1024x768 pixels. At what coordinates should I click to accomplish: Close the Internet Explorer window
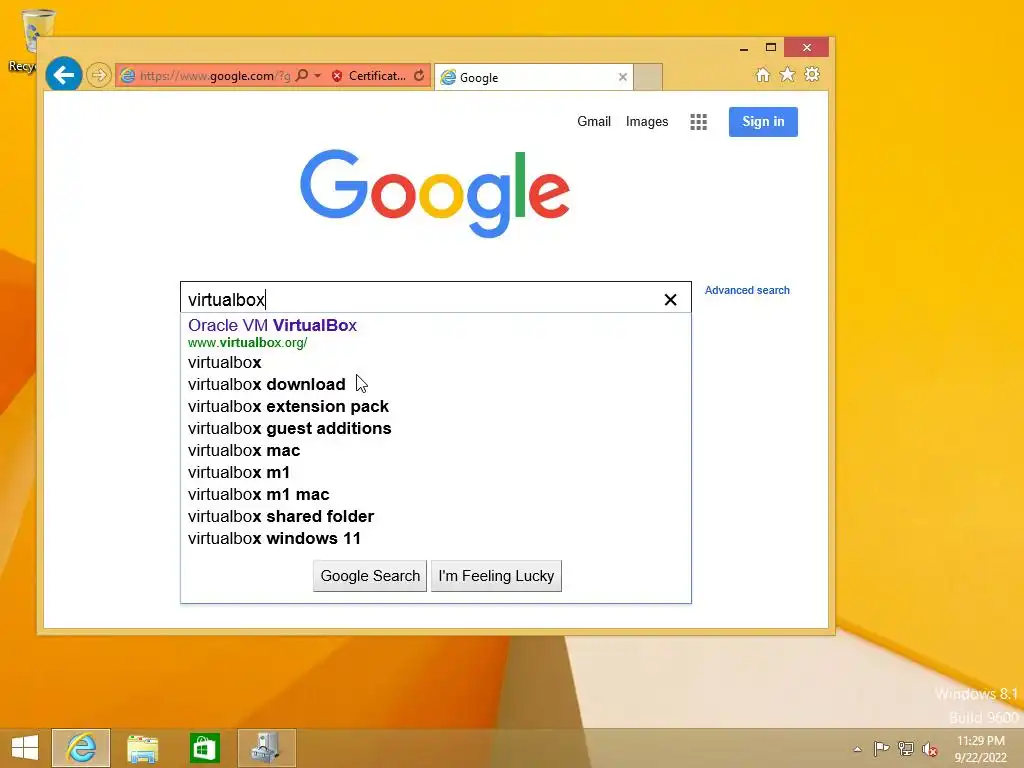pos(807,48)
